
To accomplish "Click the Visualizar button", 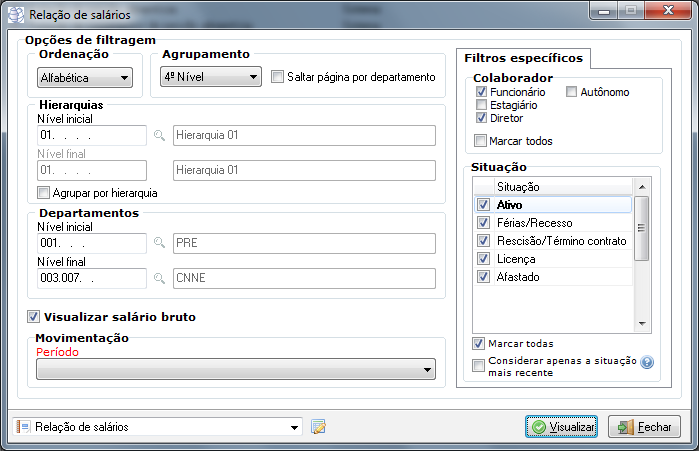I will pos(561,427).
